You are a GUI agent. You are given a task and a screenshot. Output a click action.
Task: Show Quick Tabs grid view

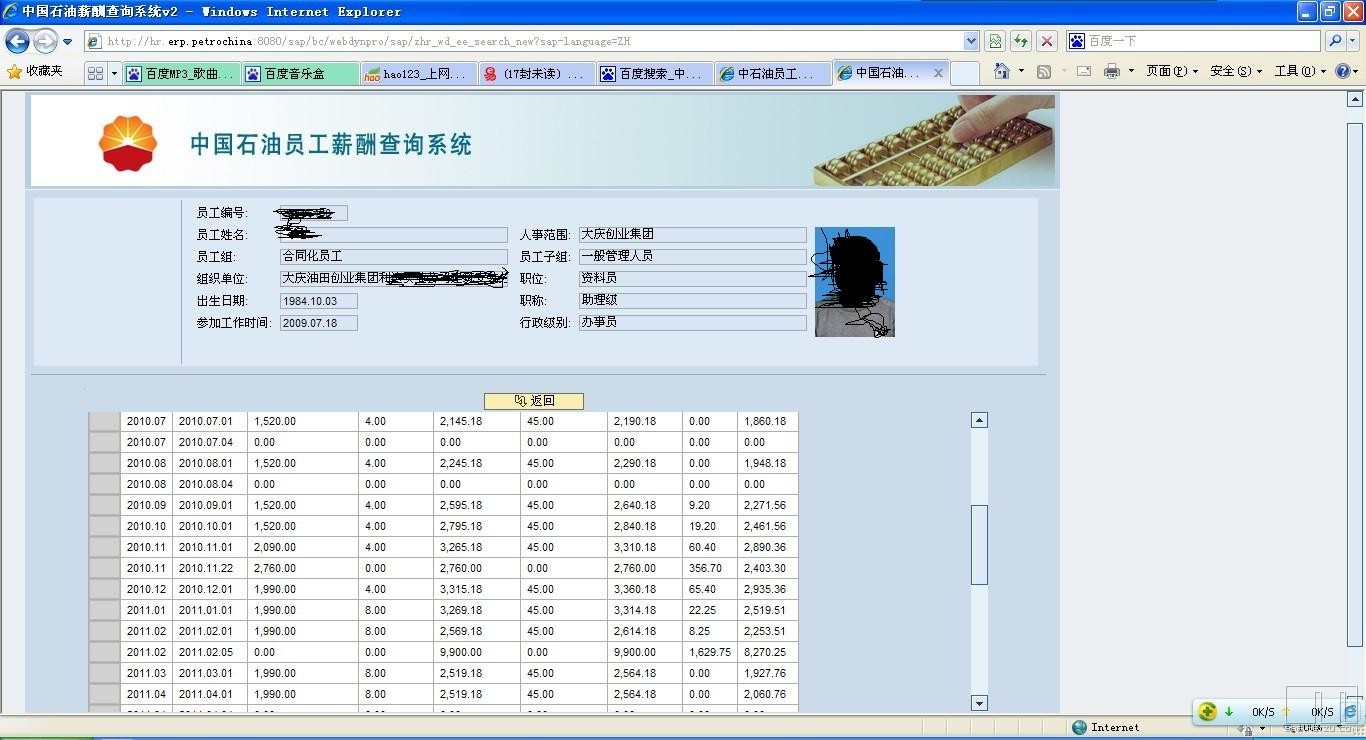tap(96, 73)
